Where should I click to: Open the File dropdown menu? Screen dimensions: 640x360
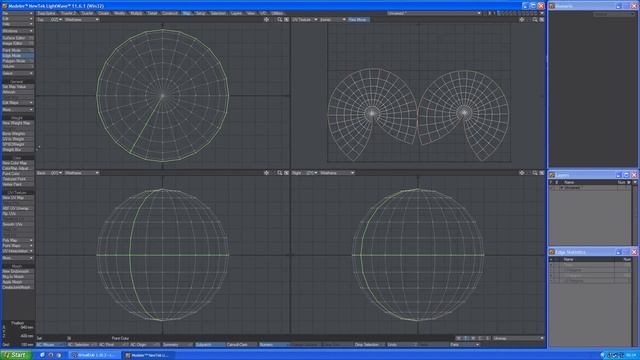(x=18, y=13)
